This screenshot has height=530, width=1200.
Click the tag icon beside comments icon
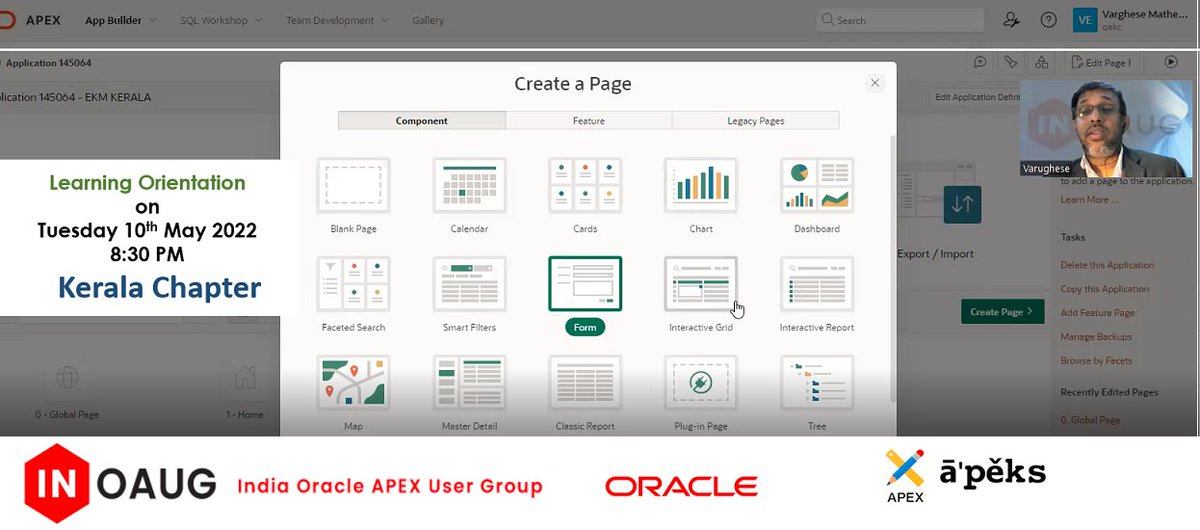(1011, 62)
